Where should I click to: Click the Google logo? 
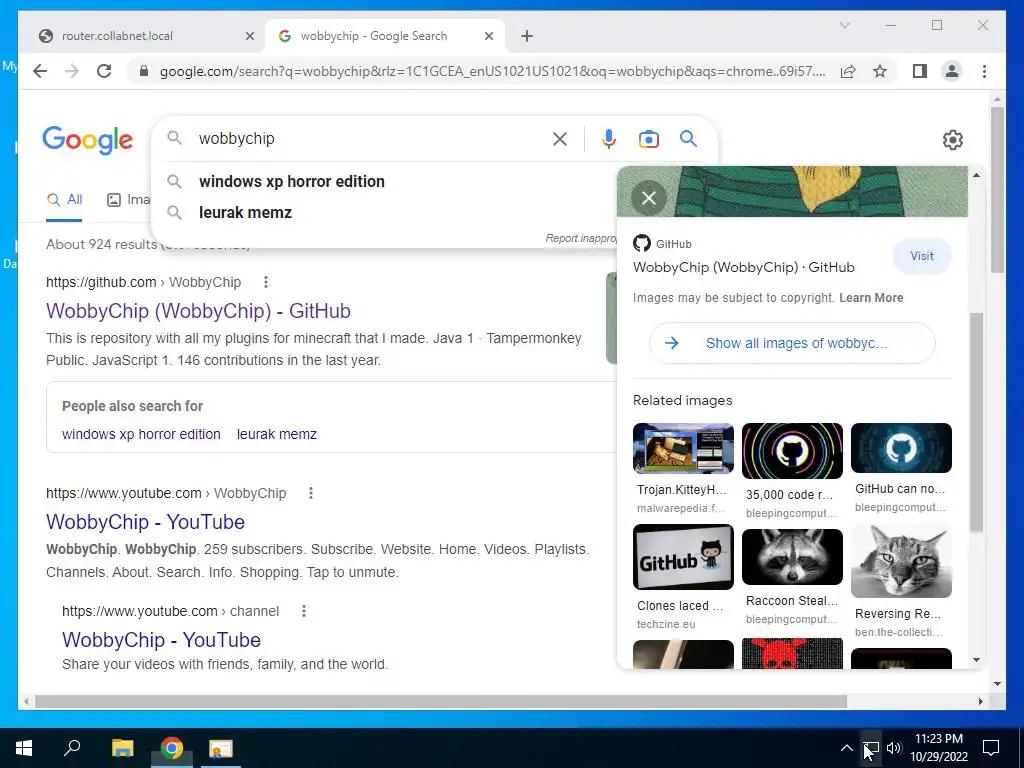click(88, 140)
